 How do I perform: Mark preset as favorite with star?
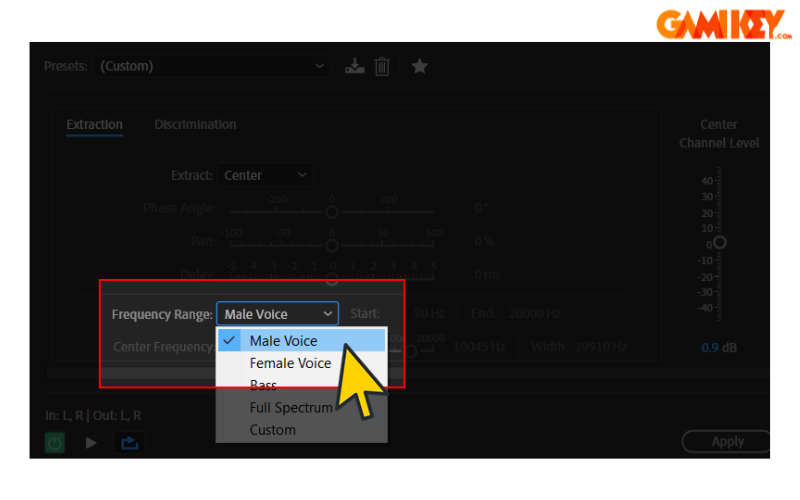coord(420,66)
